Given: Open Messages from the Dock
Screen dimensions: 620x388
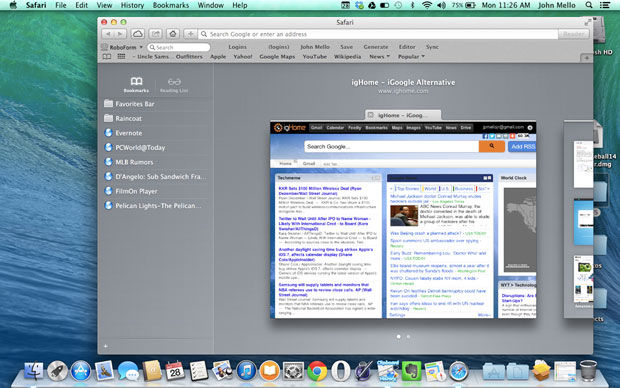Looking at the screenshot, I should point(128,371).
